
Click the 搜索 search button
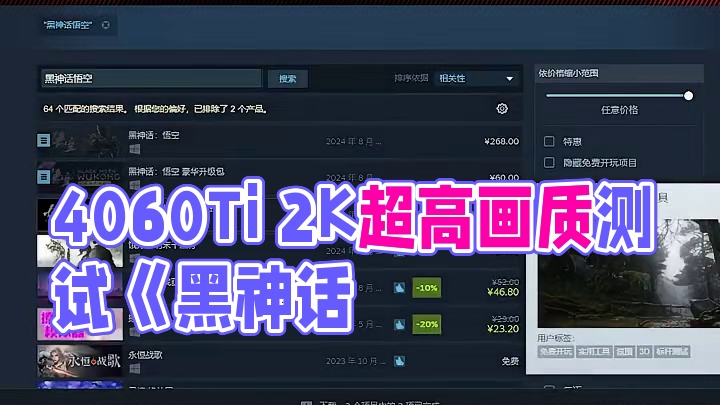pyautogui.click(x=288, y=79)
